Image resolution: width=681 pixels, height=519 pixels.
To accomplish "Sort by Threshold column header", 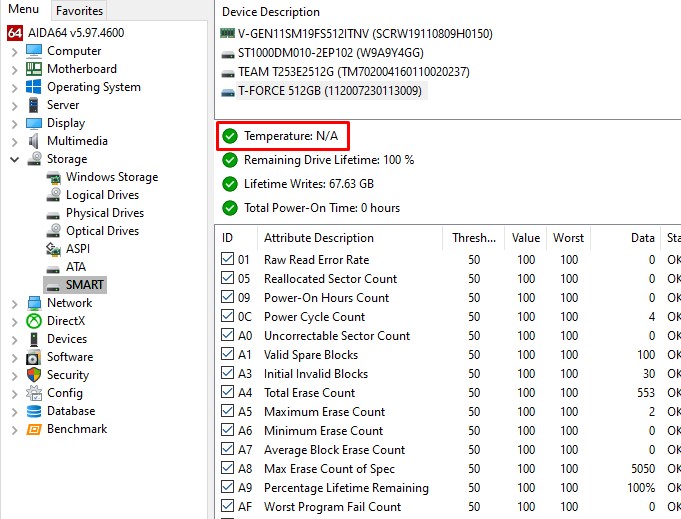I will click(473, 238).
